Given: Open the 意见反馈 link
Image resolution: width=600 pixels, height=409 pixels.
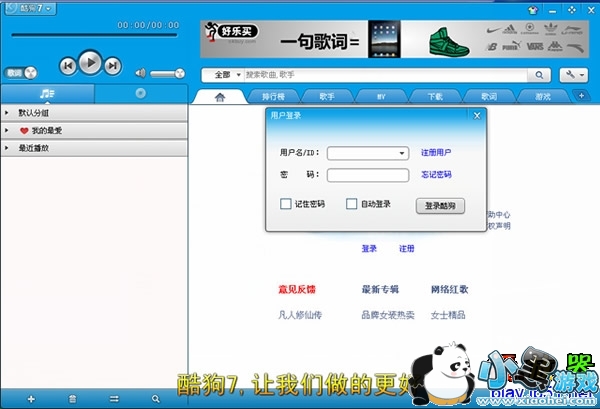Looking at the screenshot, I should point(297,290).
